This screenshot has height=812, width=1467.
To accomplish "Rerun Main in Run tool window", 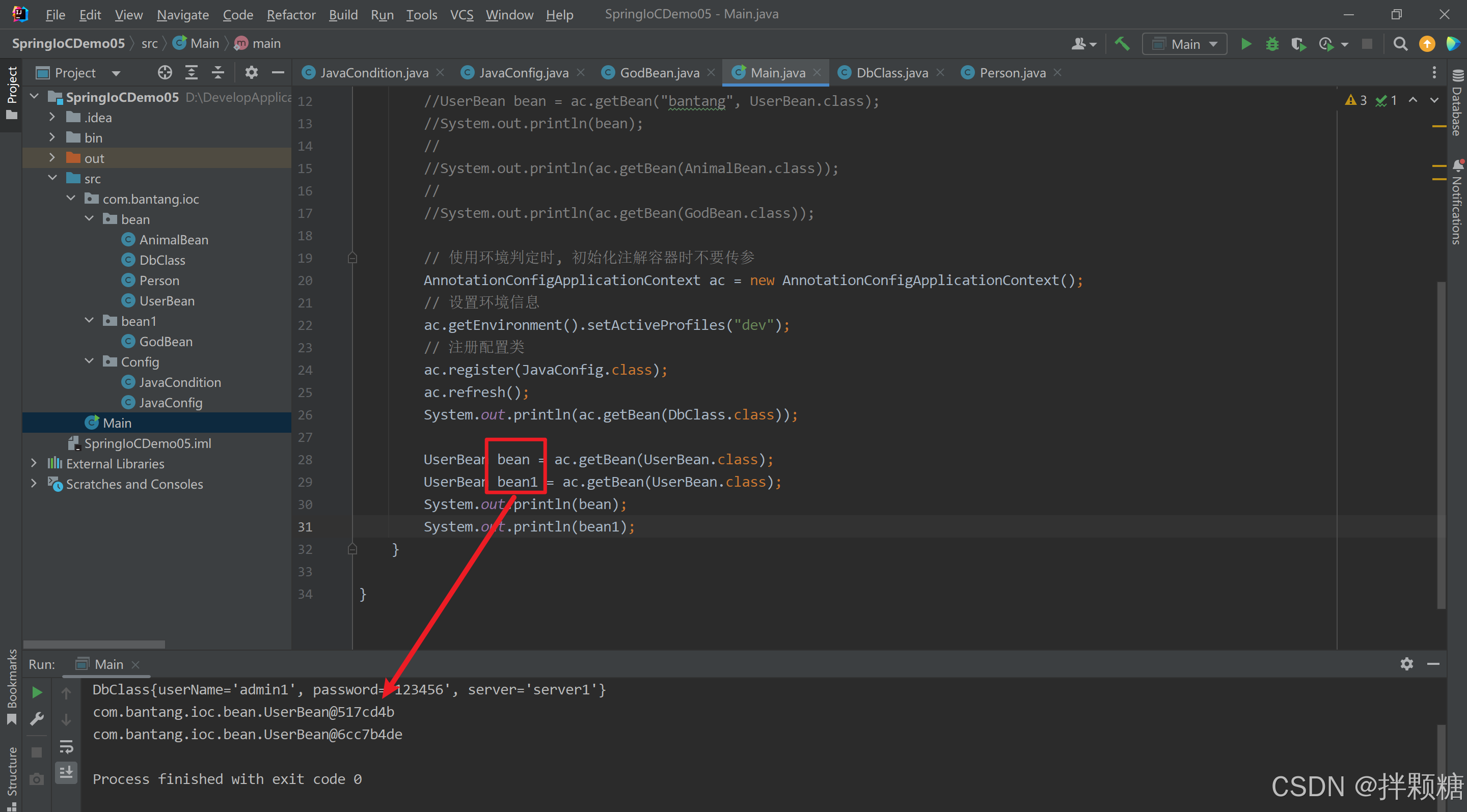I will pyautogui.click(x=37, y=692).
